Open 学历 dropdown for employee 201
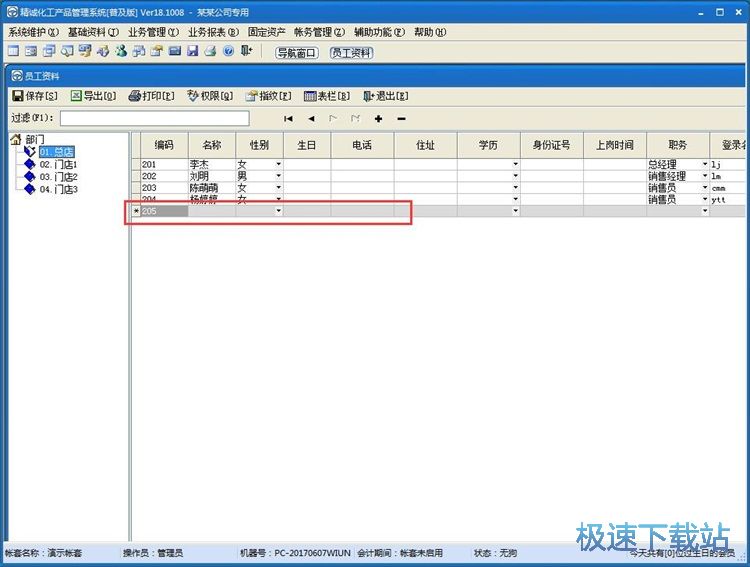This screenshot has height=567, width=750. (515, 164)
